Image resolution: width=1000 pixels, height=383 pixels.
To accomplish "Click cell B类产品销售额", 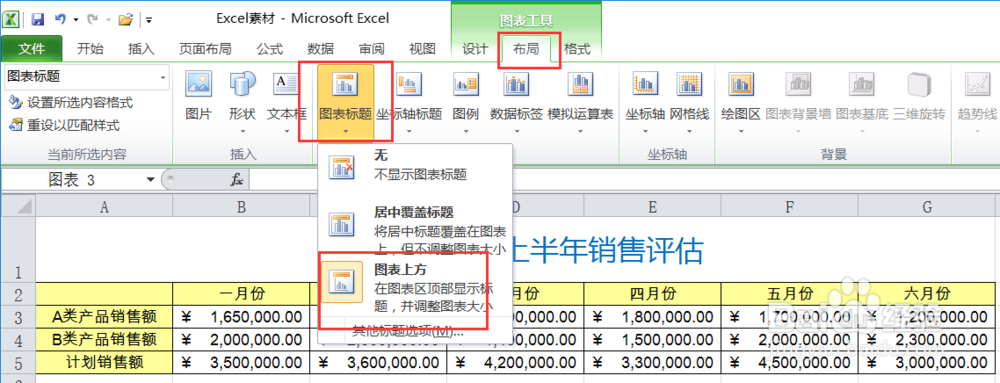I will click(x=103, y=339).
